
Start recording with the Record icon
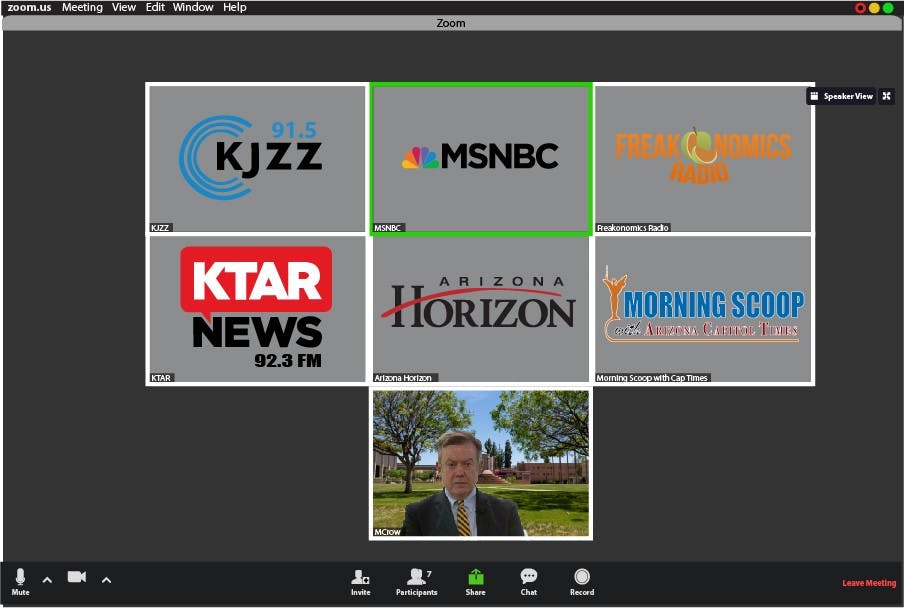pyautogui.click(x=582, y=581)
